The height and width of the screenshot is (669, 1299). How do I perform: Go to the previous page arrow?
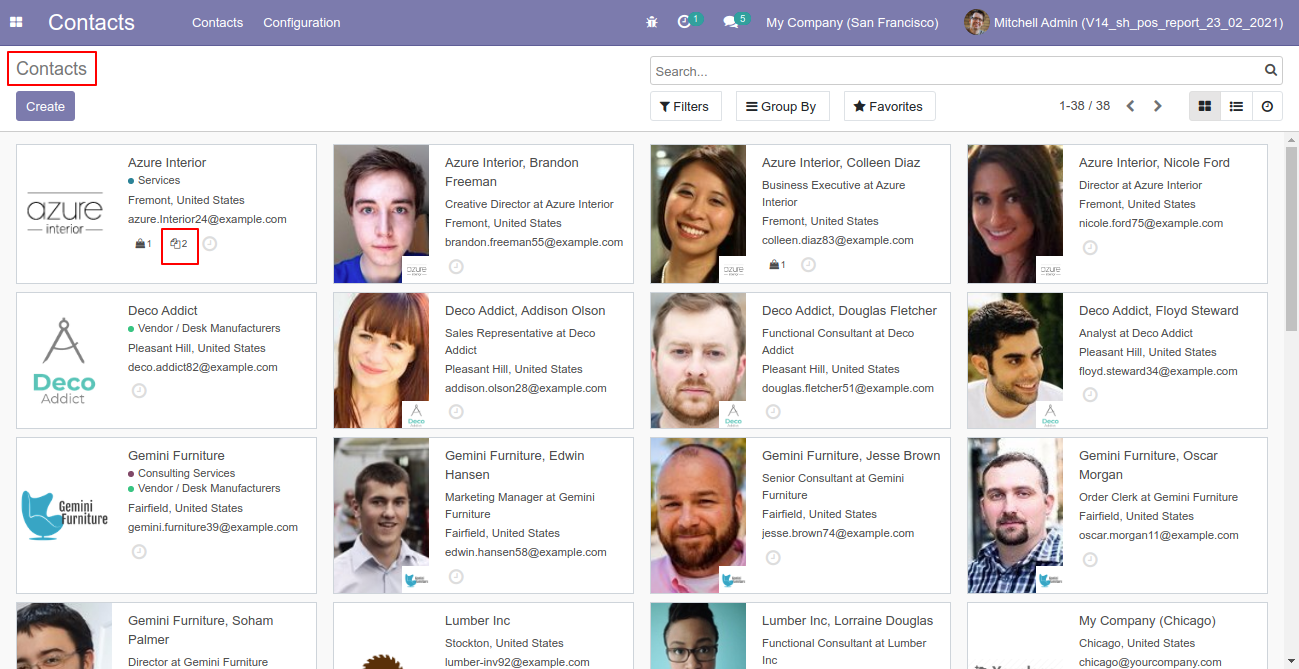pyautogui.click(x=1130, y=106)
